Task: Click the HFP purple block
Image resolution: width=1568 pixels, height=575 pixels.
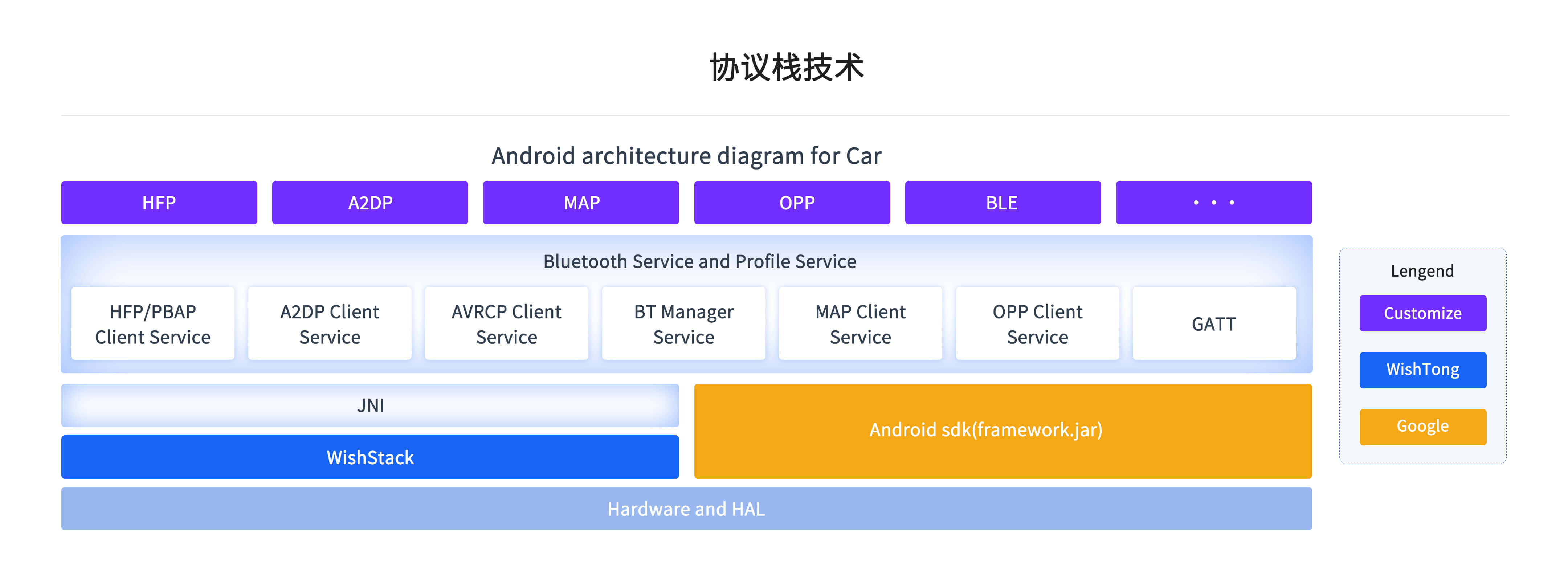Action: tap(159, 203)
